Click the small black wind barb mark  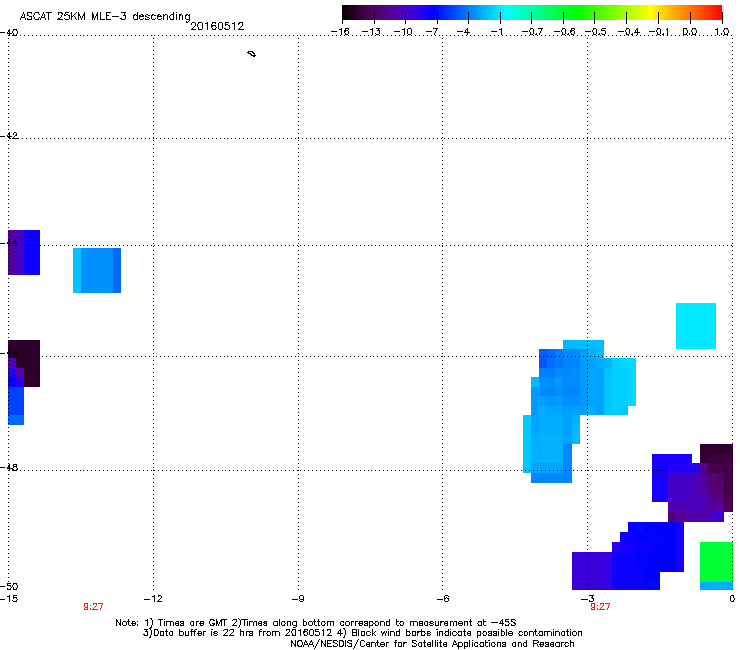click(252, 54)
